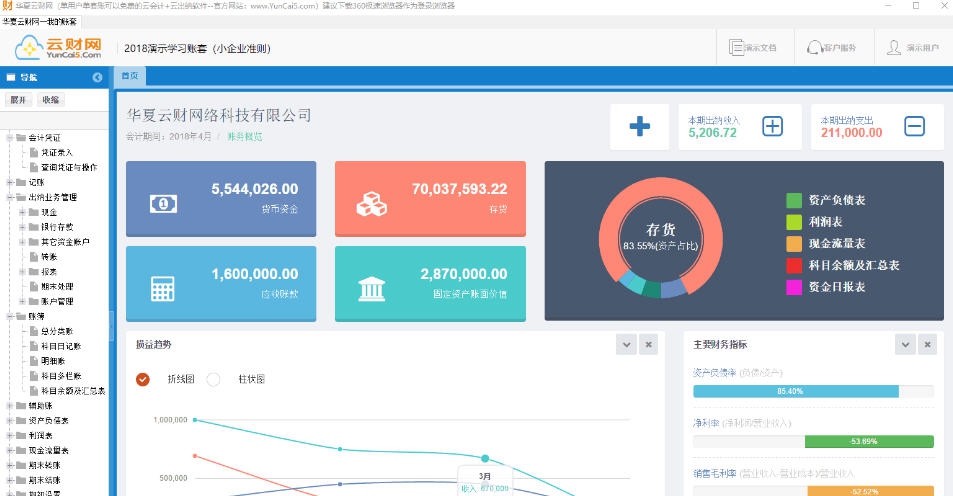Viewport: 953px width, 496px height.
Task: Click the 211,000.00 expense amount
Action: tap(851, 133)
